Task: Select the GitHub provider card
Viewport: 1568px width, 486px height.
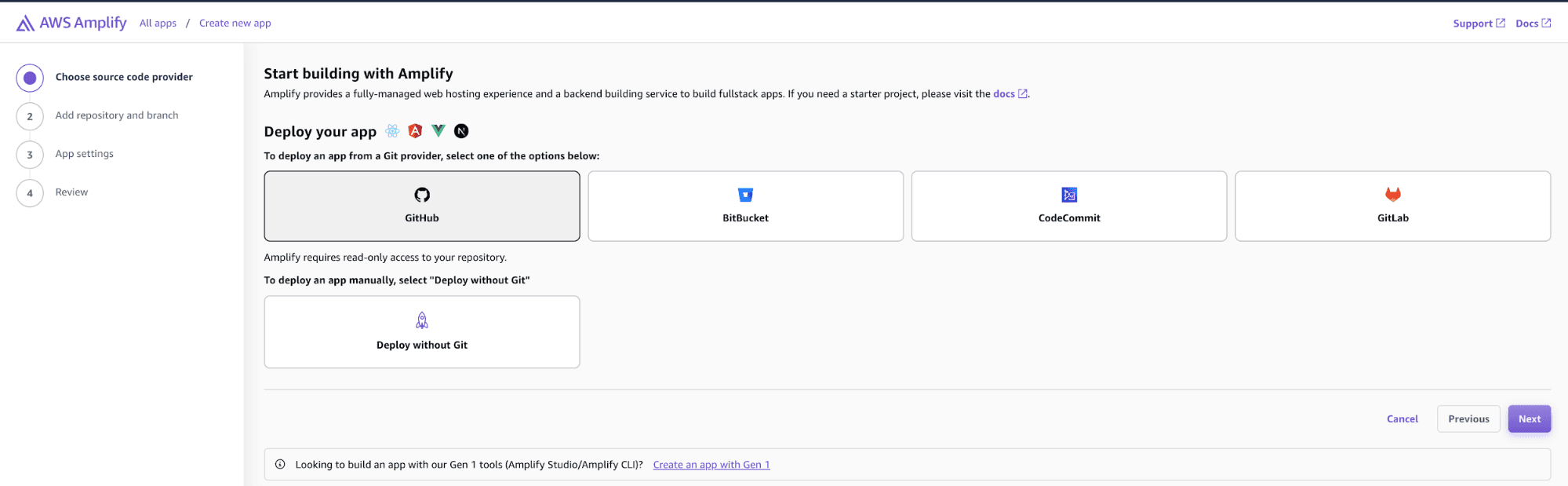Action: click(421, 206)
